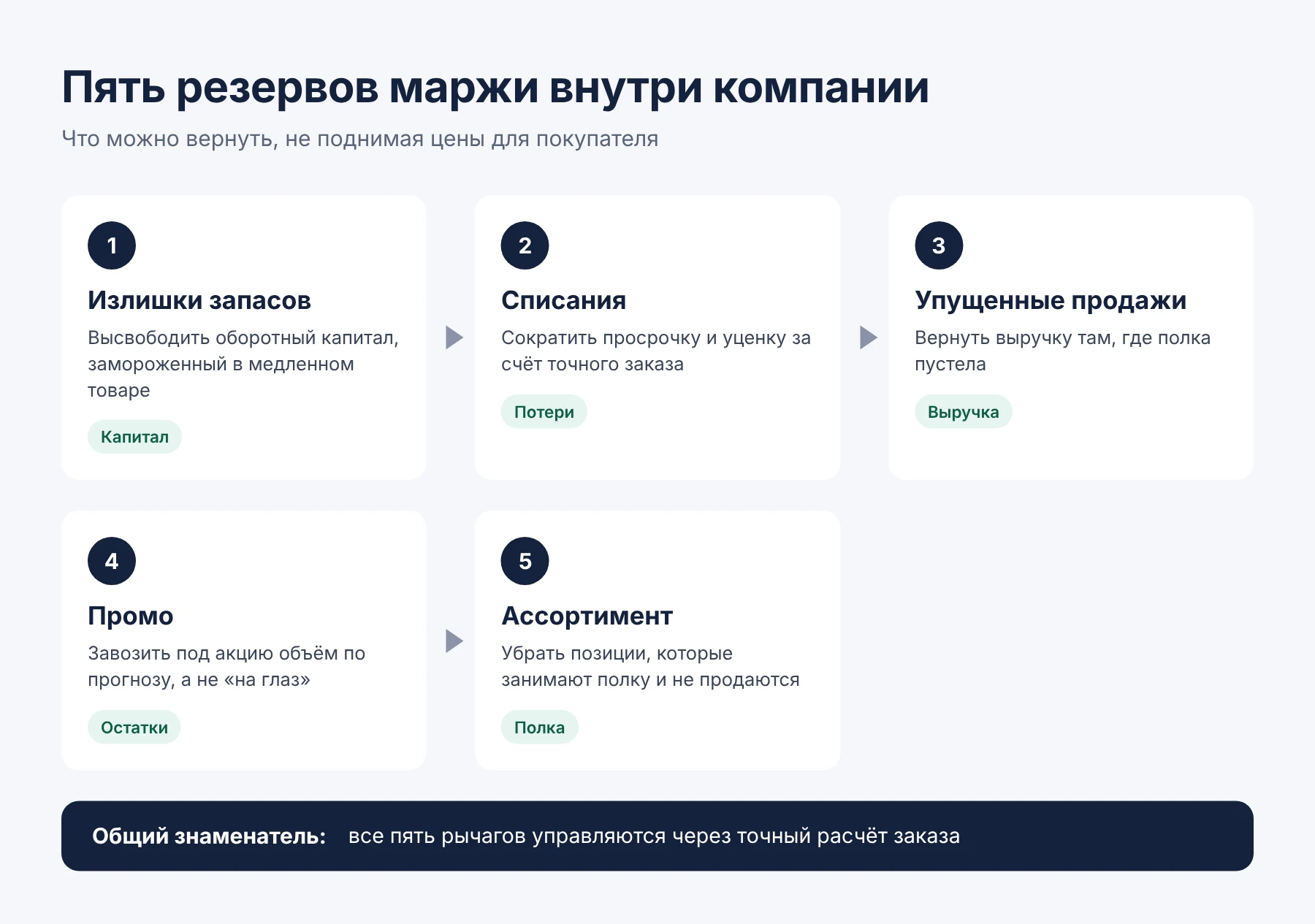The image size is (1315, 924).
Task: Select the «Потери» tag
Action: pos(544,412)
